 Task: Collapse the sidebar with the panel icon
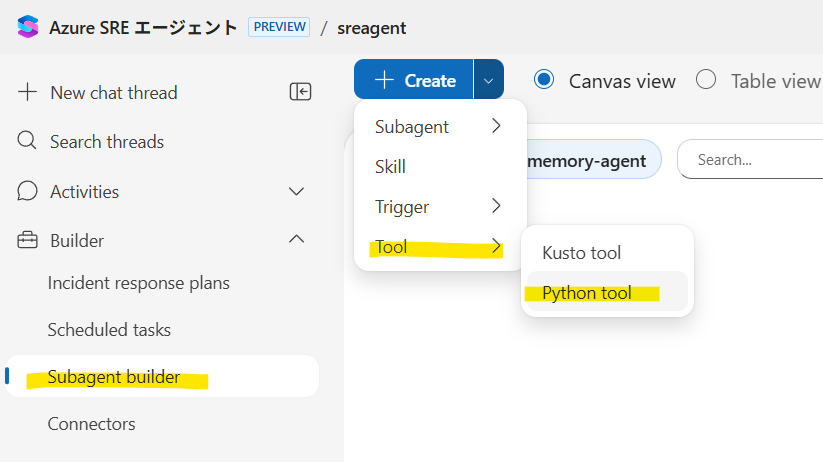point(300,92)
